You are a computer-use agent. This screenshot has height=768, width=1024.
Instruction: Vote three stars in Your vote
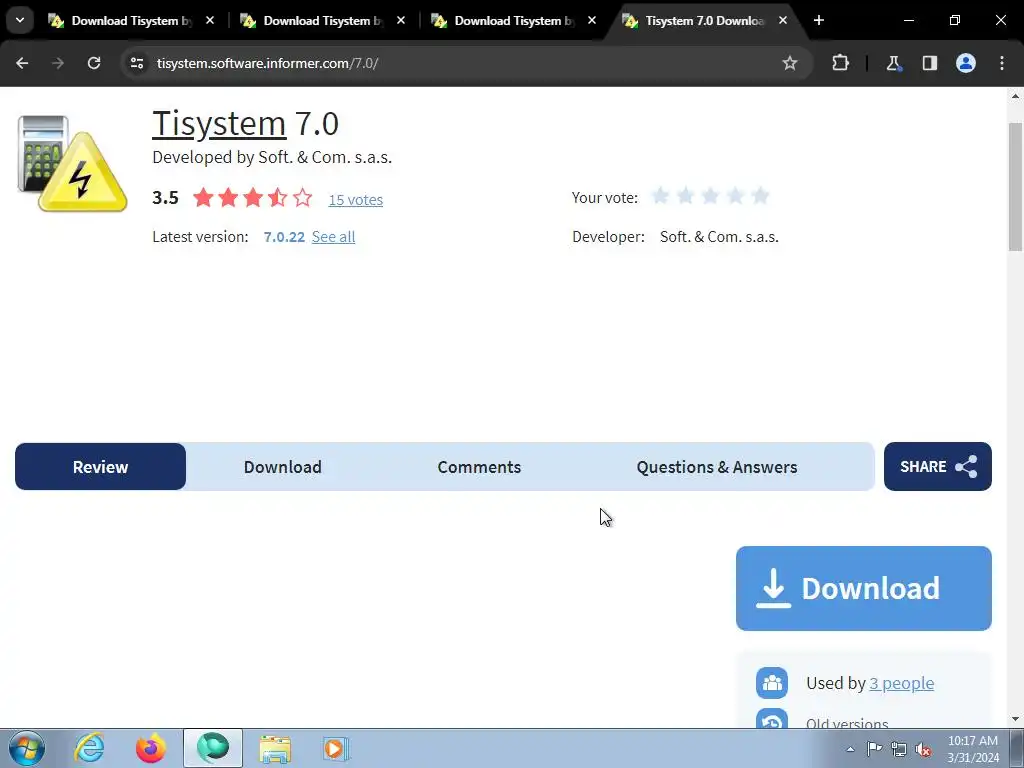710,196
